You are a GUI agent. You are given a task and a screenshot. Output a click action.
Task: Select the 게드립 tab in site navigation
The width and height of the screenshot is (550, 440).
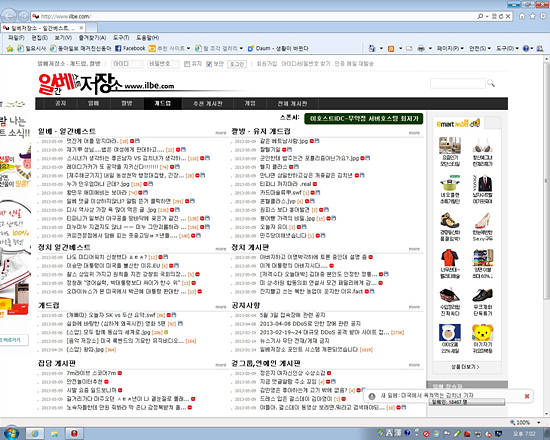tap(162, 104)
